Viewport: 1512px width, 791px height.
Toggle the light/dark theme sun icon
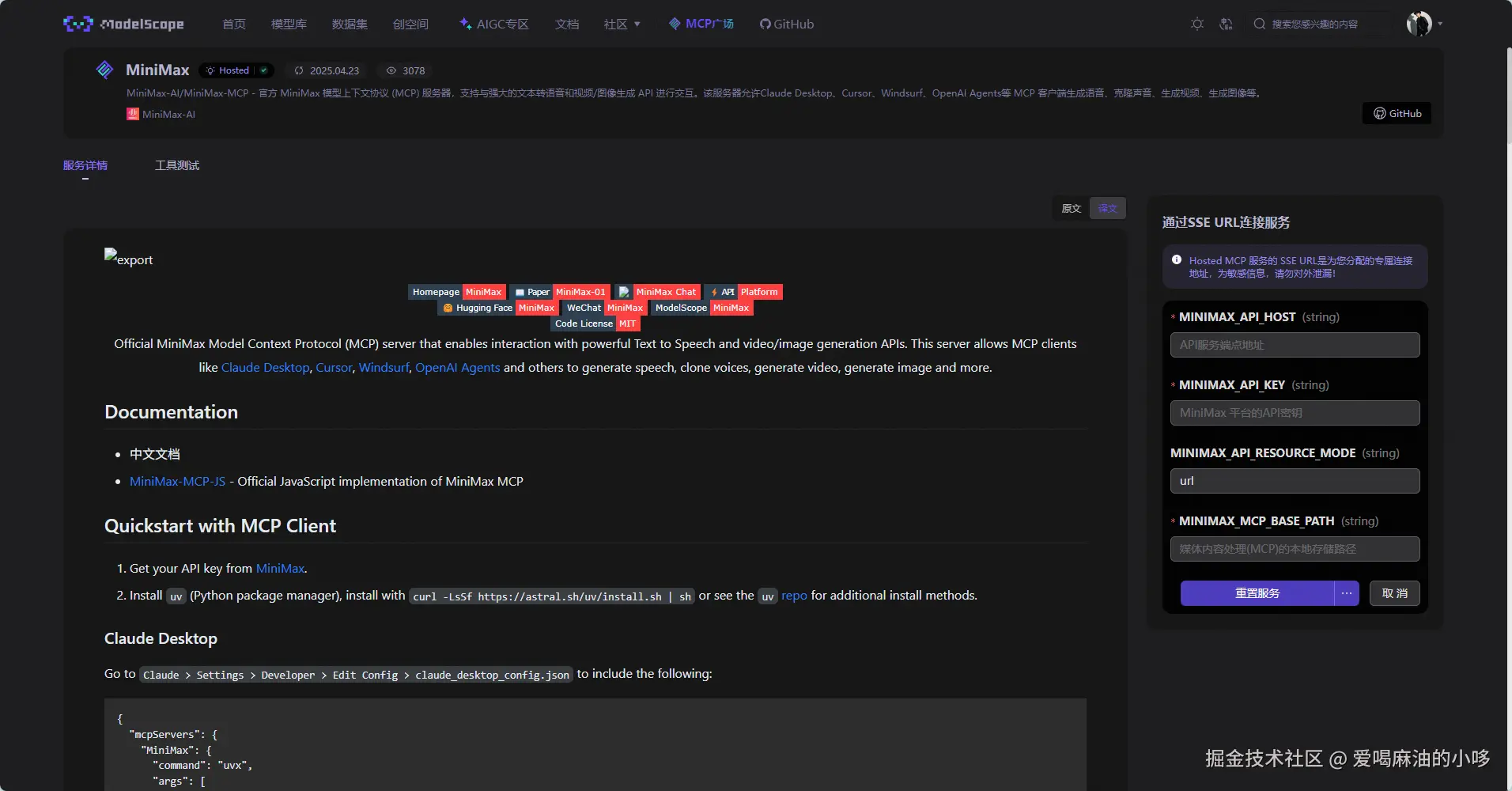tap(1197, 24)
